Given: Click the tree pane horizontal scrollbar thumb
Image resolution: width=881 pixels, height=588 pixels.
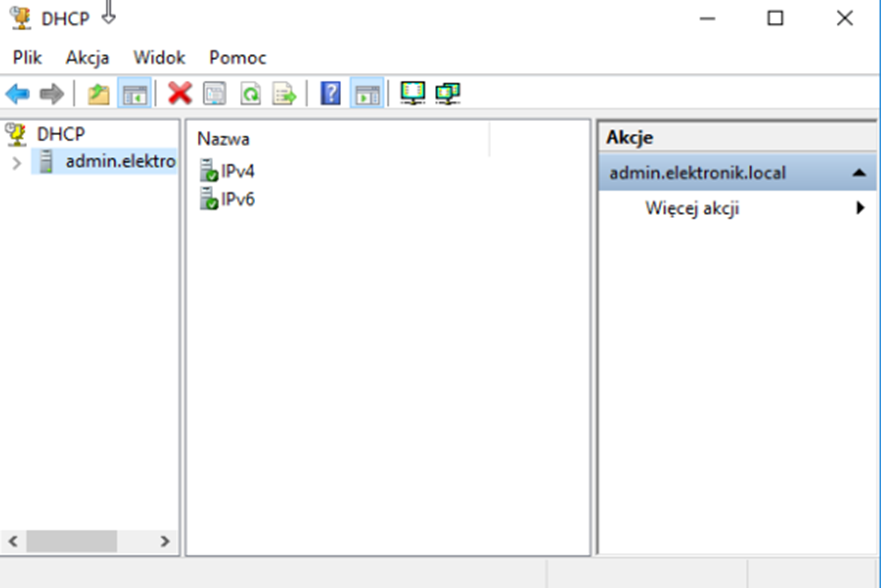Looking at the screenshot, I should 71,541.
